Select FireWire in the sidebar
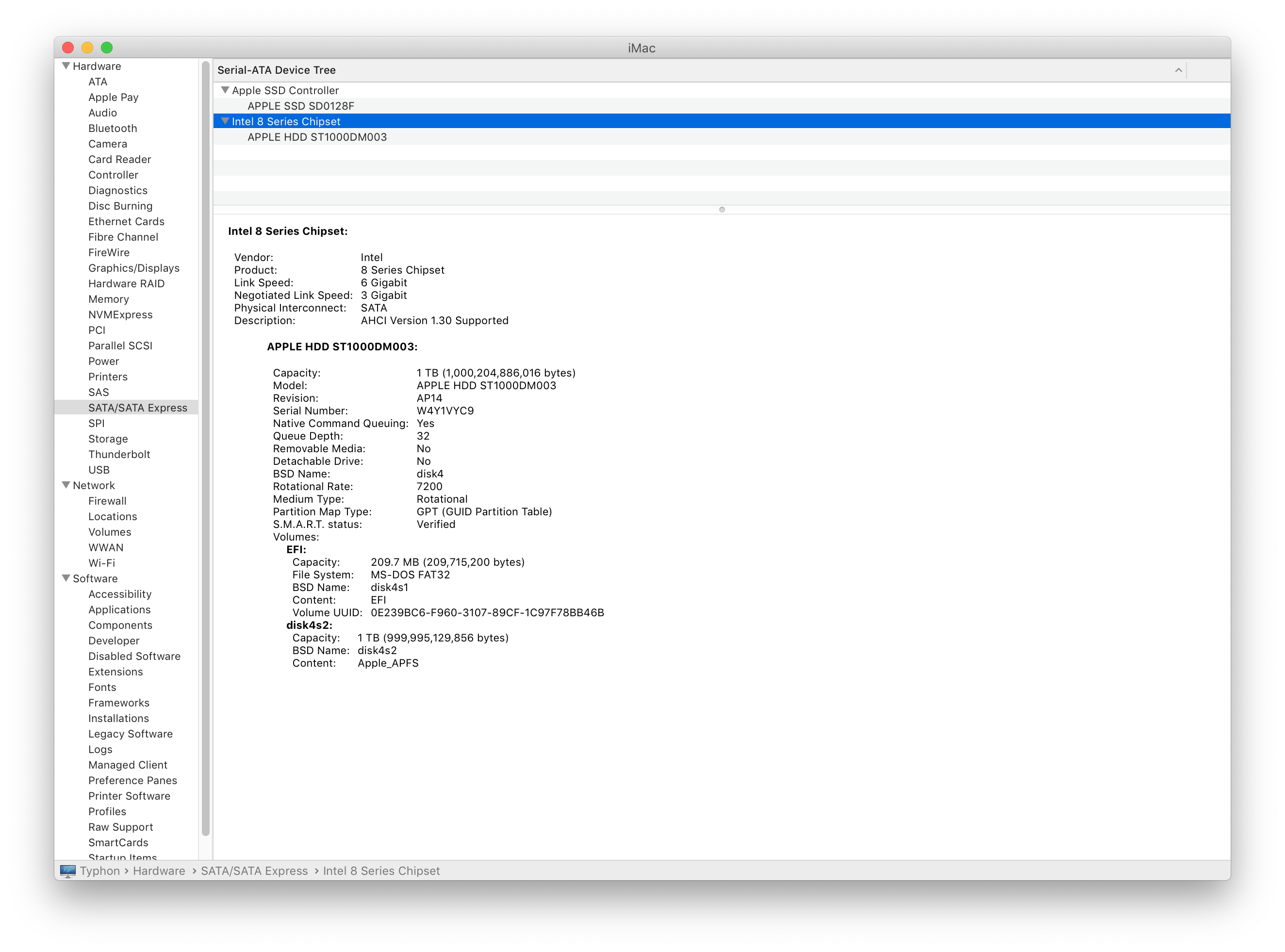Screen dimensions: 1285x952 coord(108,253)
